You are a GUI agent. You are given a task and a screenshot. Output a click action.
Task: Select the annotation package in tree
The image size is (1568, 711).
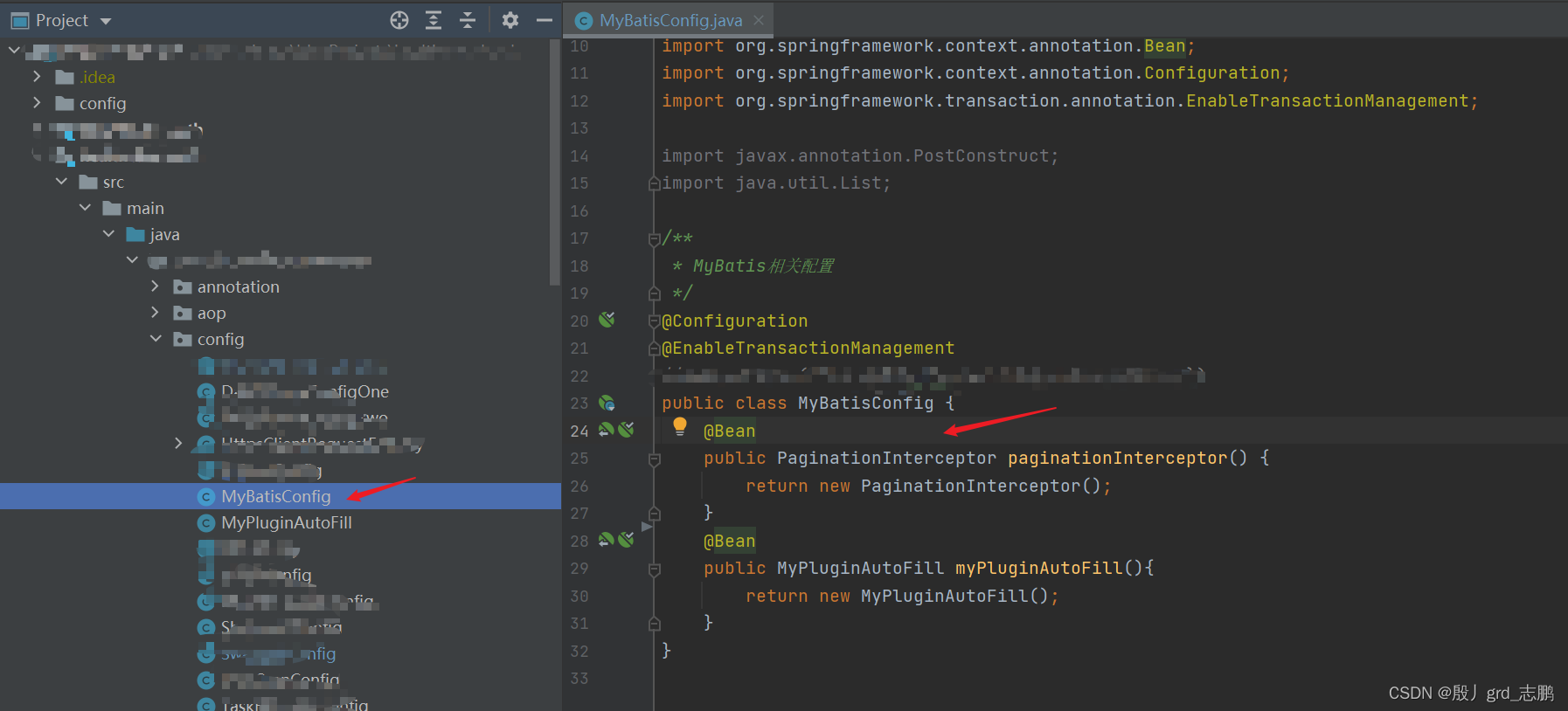click(x=239, y=286)
